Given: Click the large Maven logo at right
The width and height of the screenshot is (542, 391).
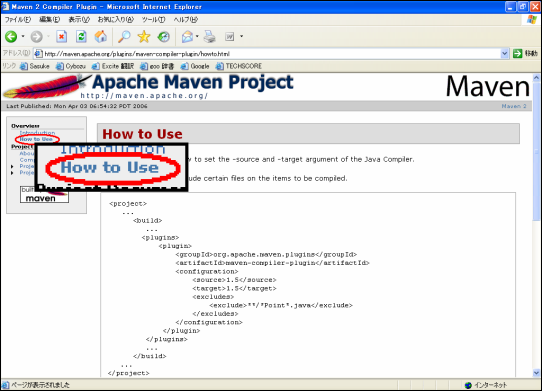Looking at the screenshot, I should pos(487,86).
